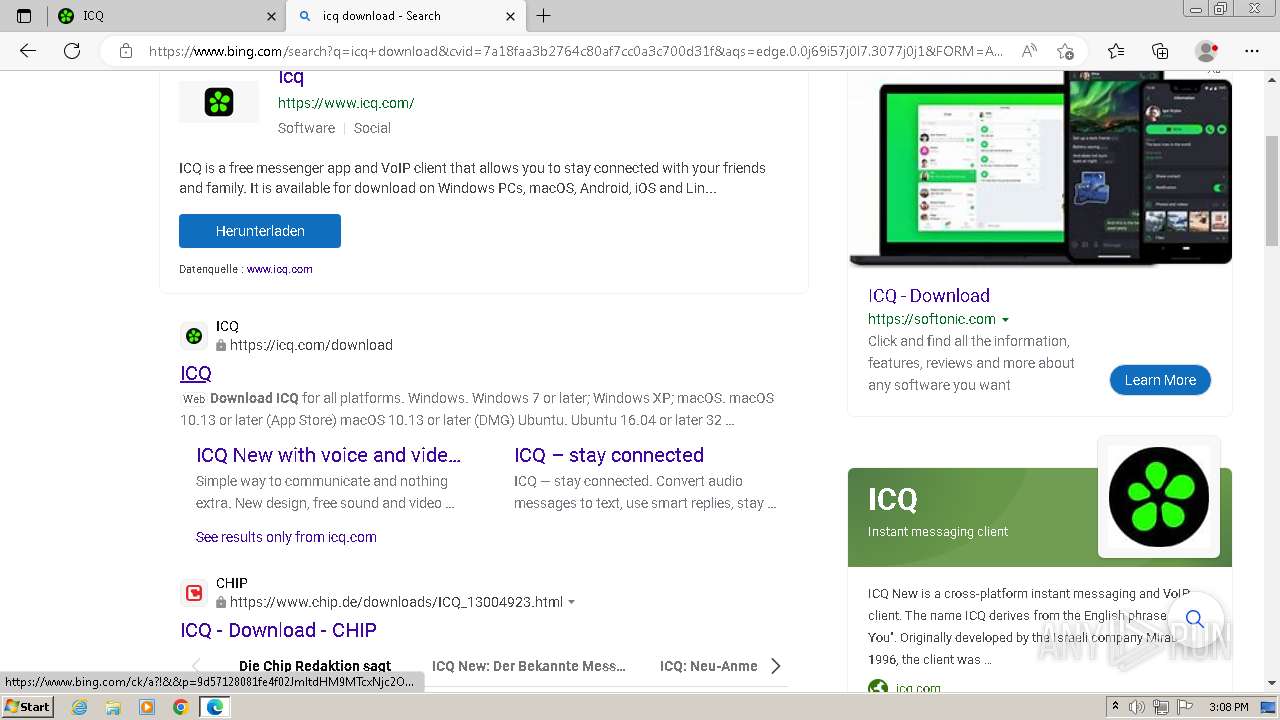The height and width of the screenshot is (720, 1280).
Task: Launch Internet Explorer from the taskbar
Action: click(x=80, y=707)
